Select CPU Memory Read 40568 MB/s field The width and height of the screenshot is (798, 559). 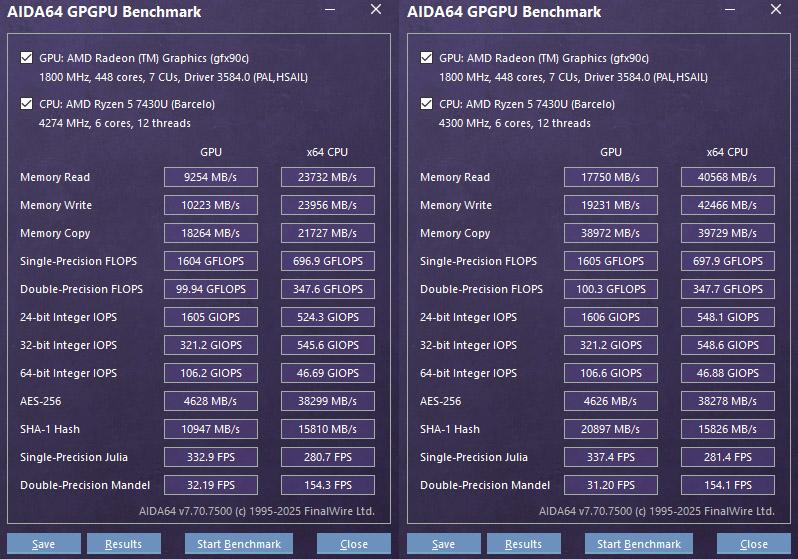(x=728, y=177)
